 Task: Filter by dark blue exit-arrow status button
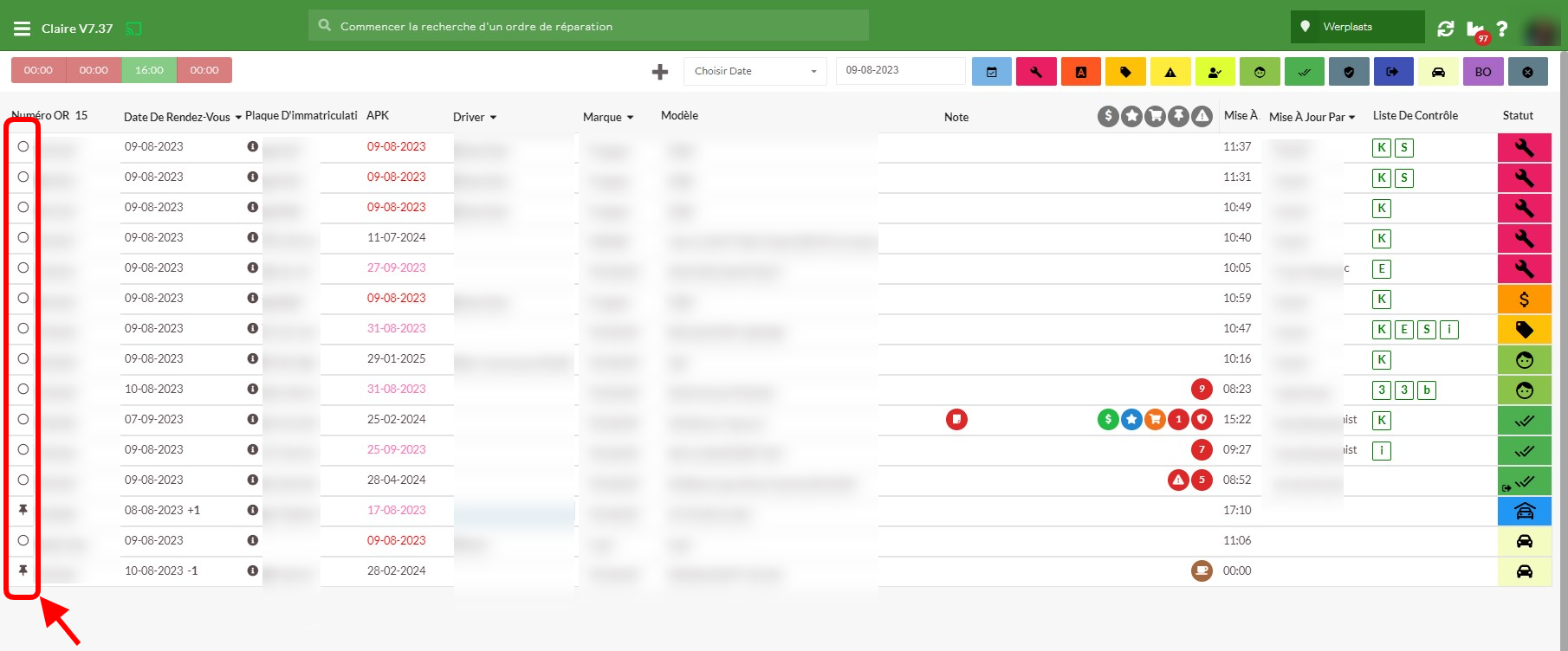pyautogui.click(x=1394, y=72)
